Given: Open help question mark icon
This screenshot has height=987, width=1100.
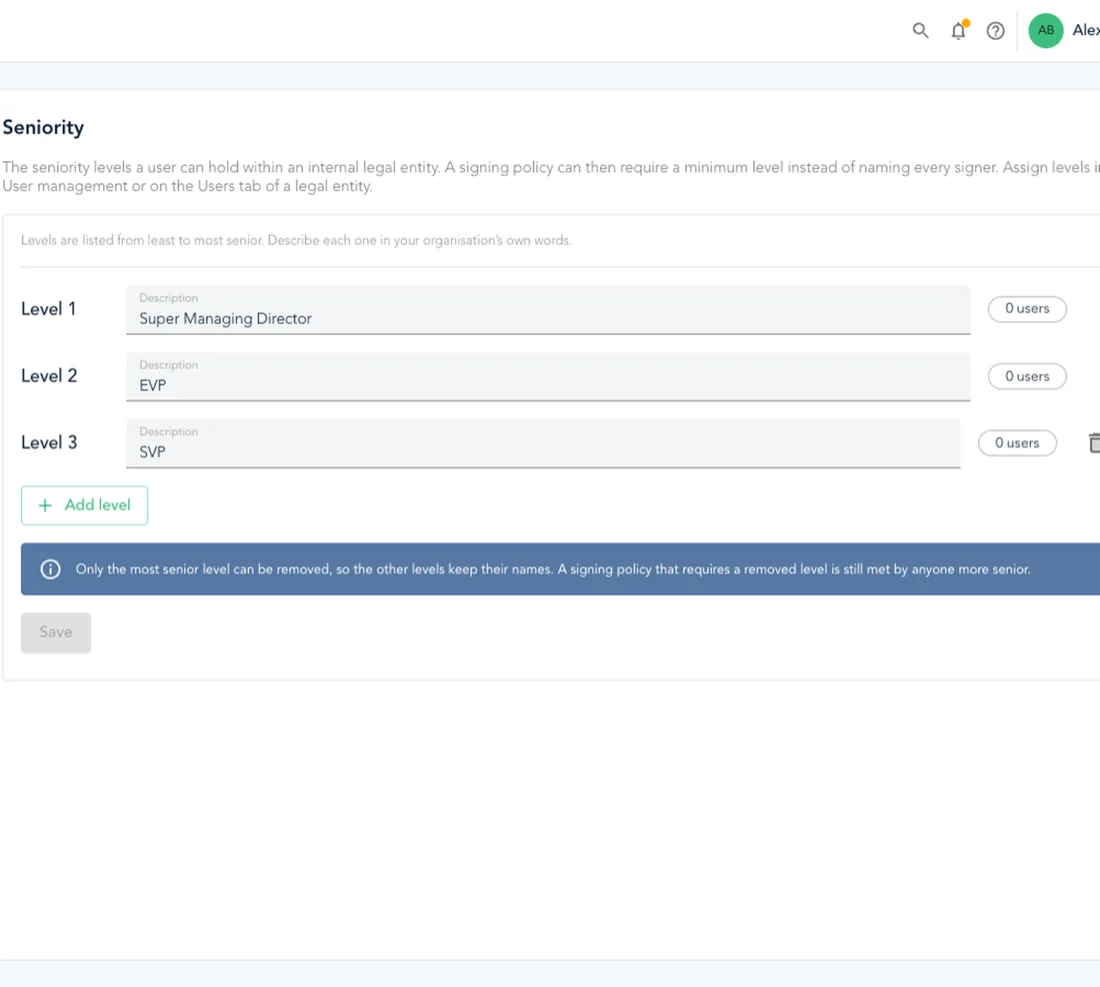Looking at the screenshot, I should [x=995, y=31].
